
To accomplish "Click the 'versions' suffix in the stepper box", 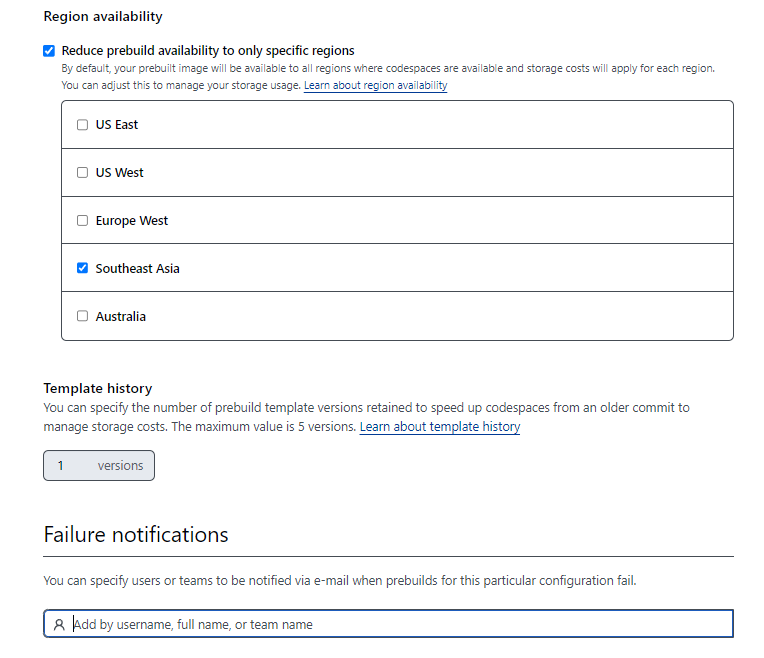I will click(120, 466).
